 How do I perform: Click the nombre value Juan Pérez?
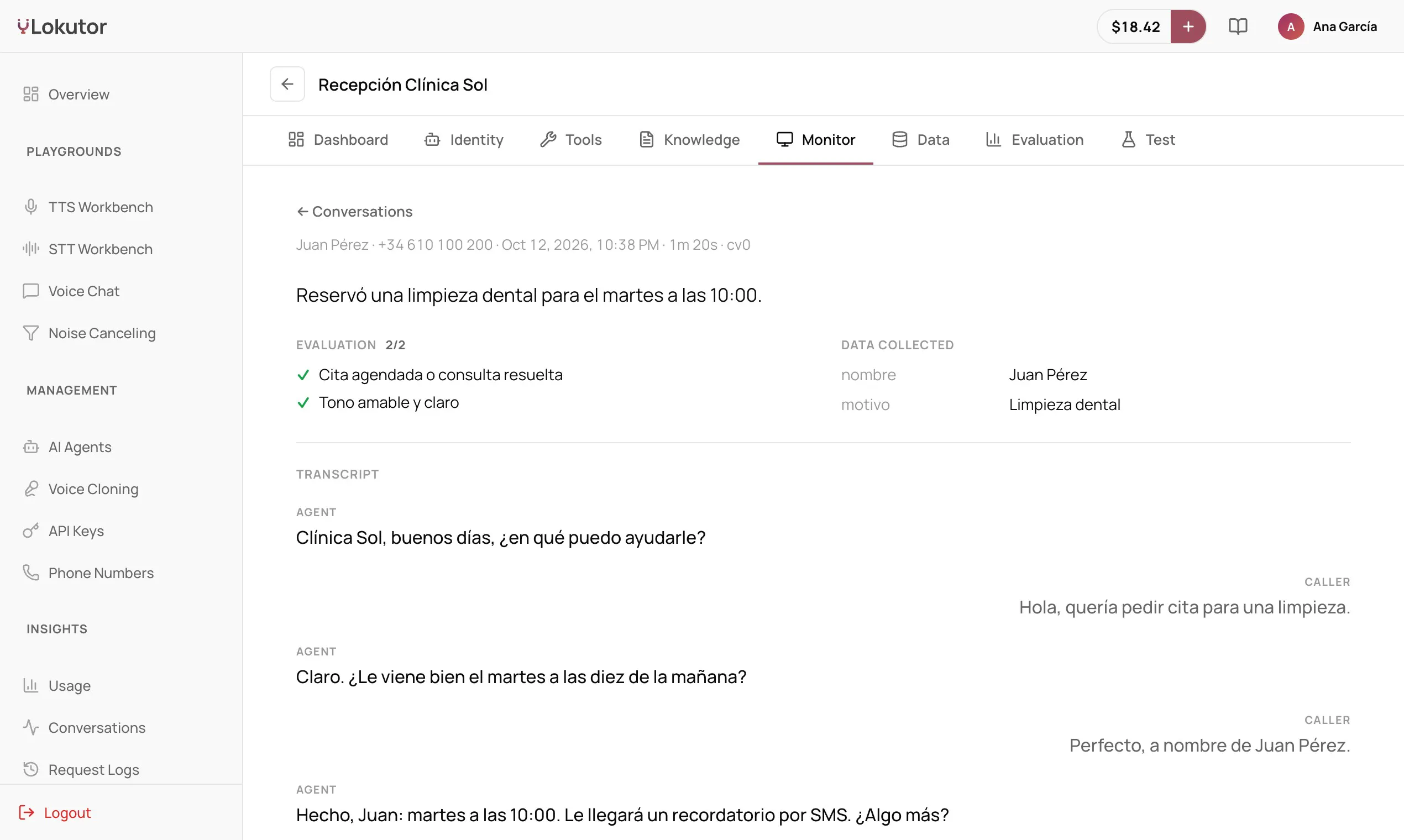[x=1048, y=375]
